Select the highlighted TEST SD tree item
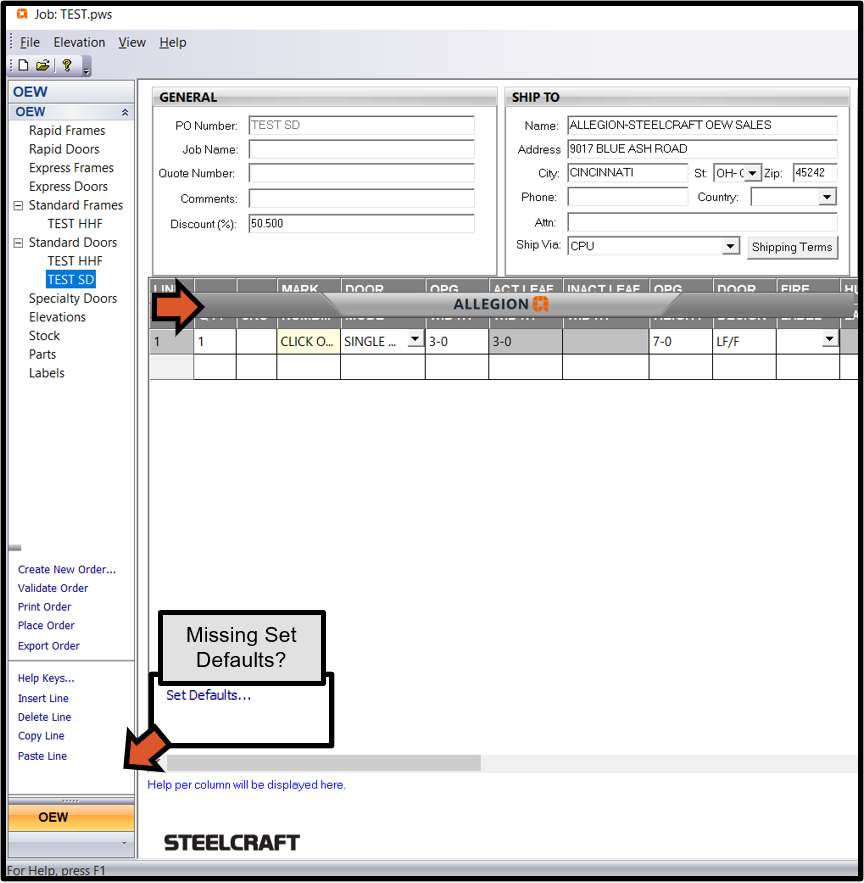864x883 pixels. point(70,280)
